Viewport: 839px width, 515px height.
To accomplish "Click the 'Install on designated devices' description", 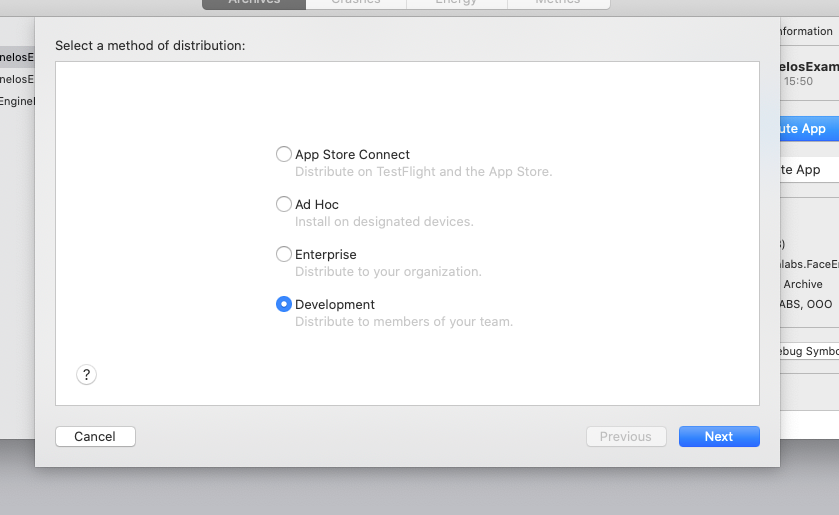I will point(384,222).
